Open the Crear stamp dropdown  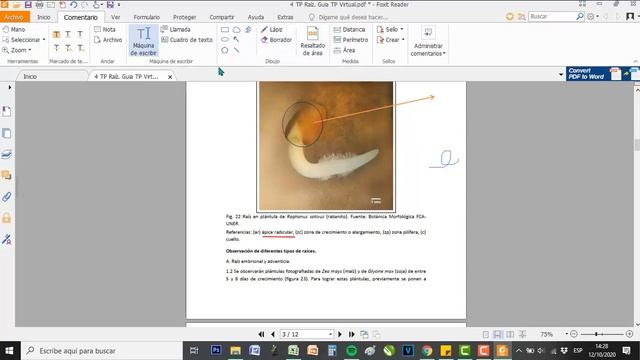coord(403,40)
